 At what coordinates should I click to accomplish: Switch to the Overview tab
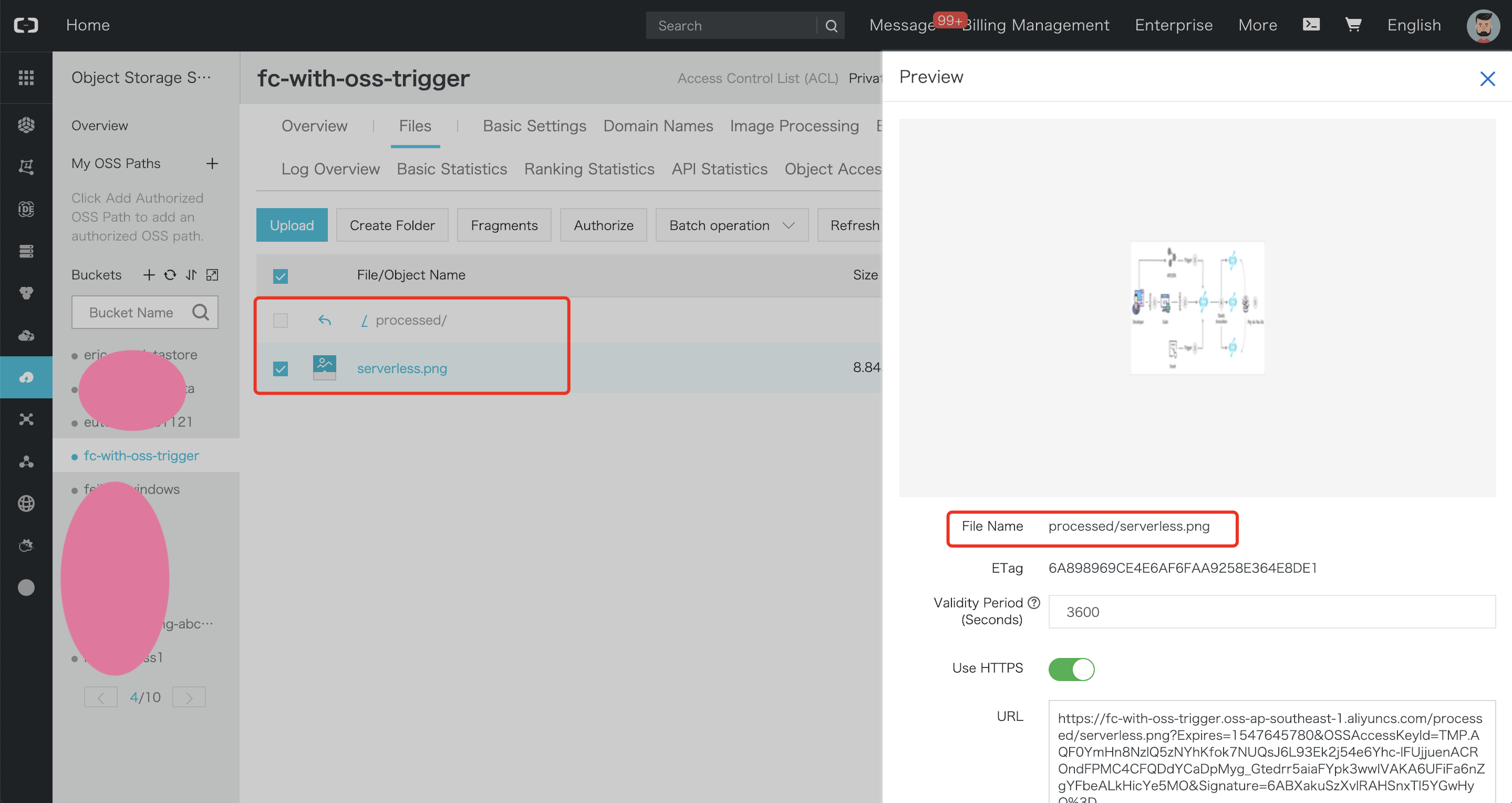pyautogui.click(x=313, y=126)
